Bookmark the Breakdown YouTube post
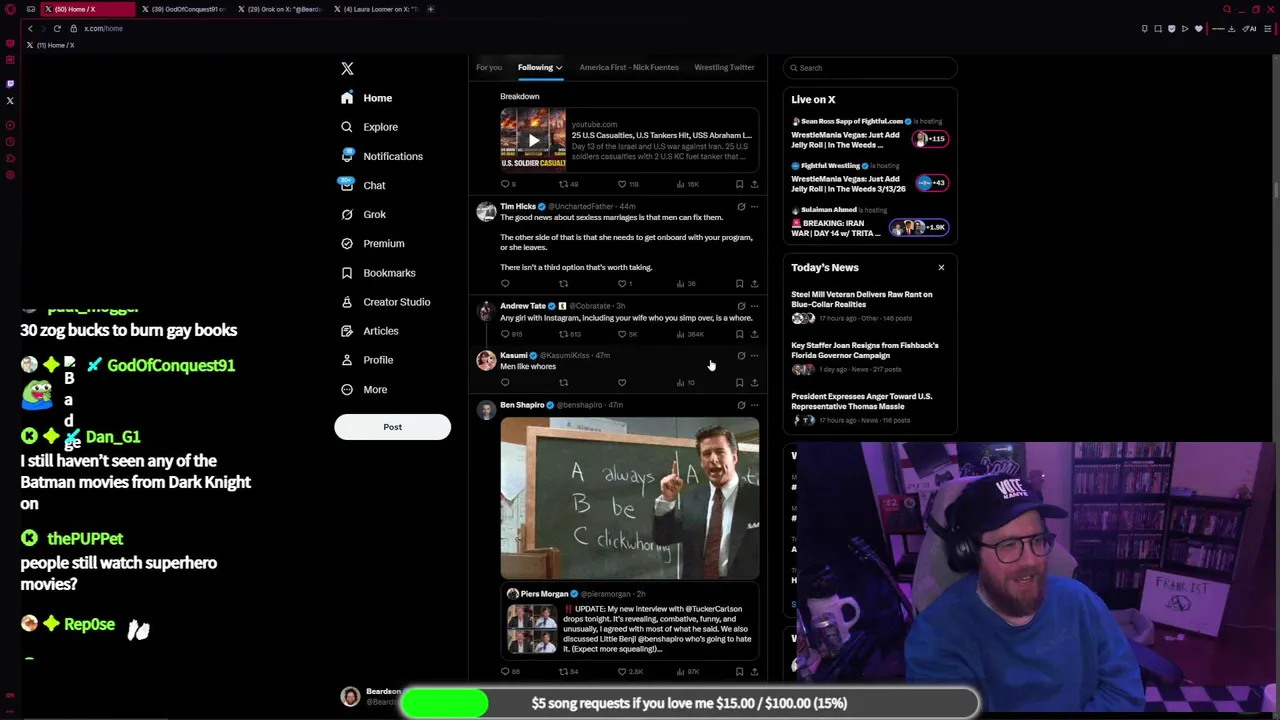 pos(739,184)
